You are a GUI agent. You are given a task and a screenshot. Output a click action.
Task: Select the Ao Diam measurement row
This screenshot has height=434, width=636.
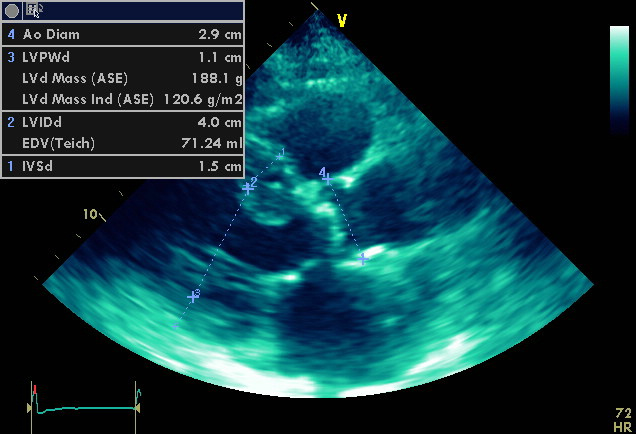[122, 34]
